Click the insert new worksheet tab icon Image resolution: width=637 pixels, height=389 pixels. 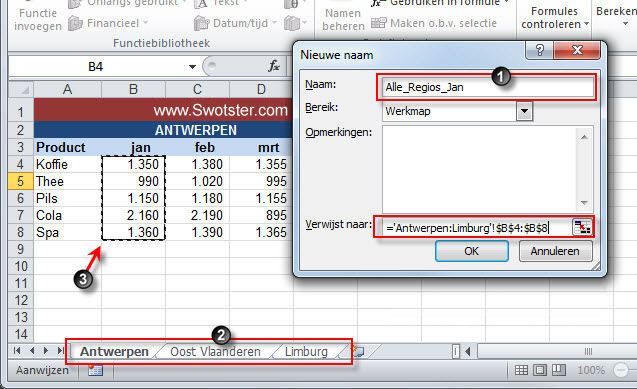pyautogui.click(x=358, y=351)
